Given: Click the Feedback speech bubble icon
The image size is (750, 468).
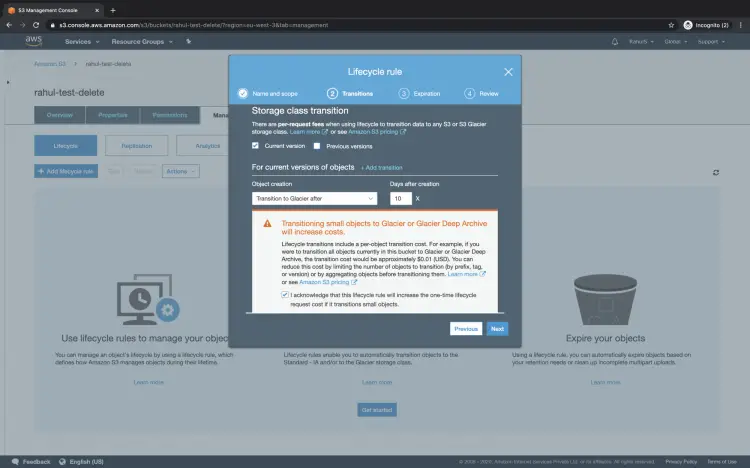Looking at the screenshot, I should tap(15, 462).
